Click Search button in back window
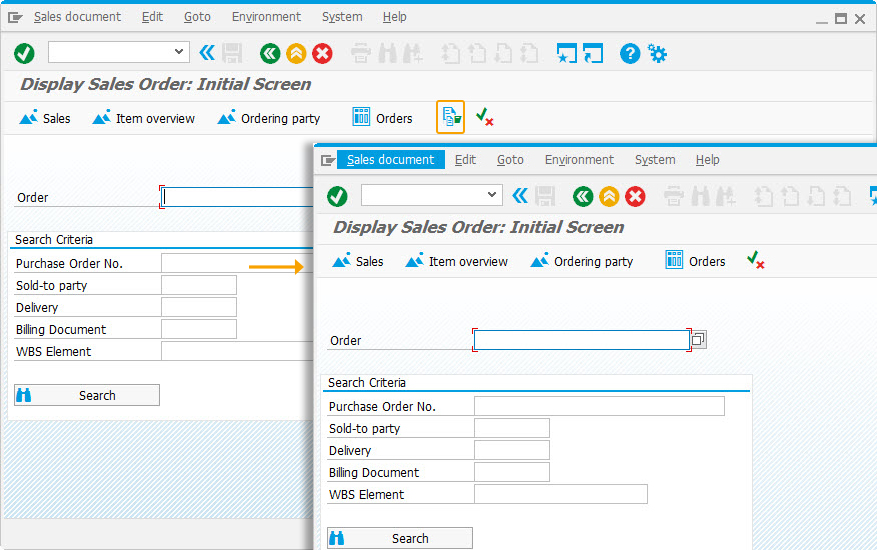 tap(87, 395)
